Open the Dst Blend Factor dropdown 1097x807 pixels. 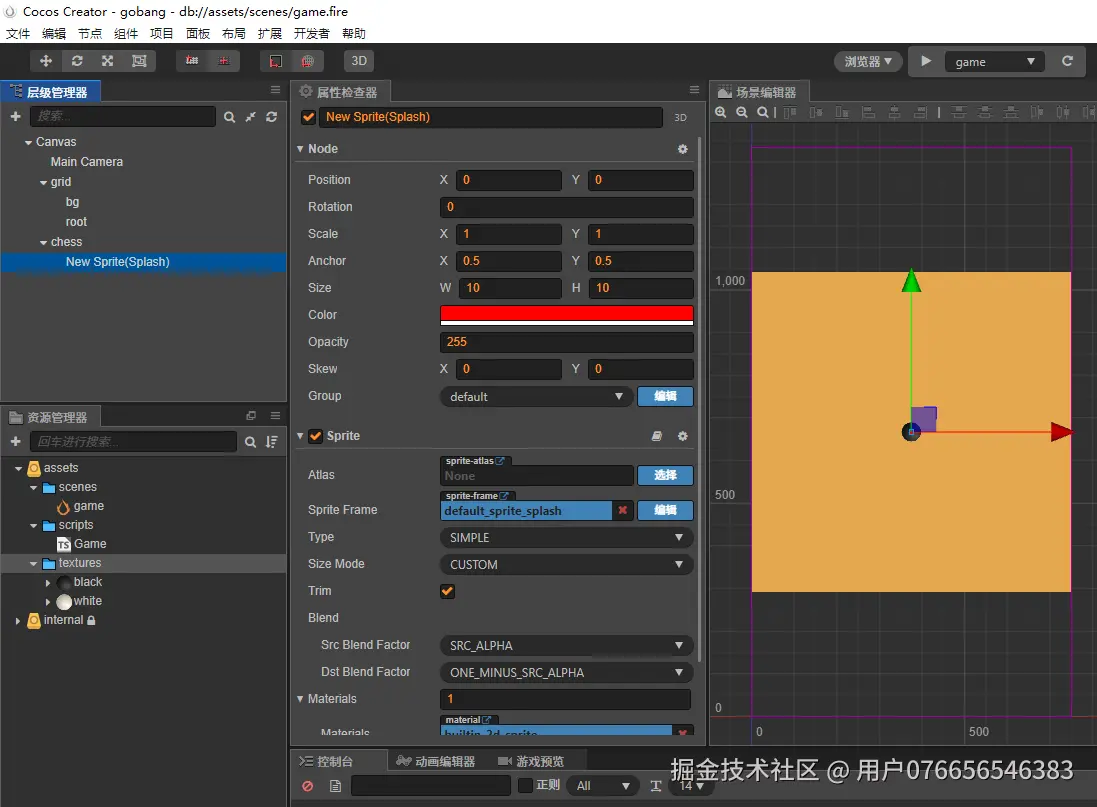click(x=567, y=673)
